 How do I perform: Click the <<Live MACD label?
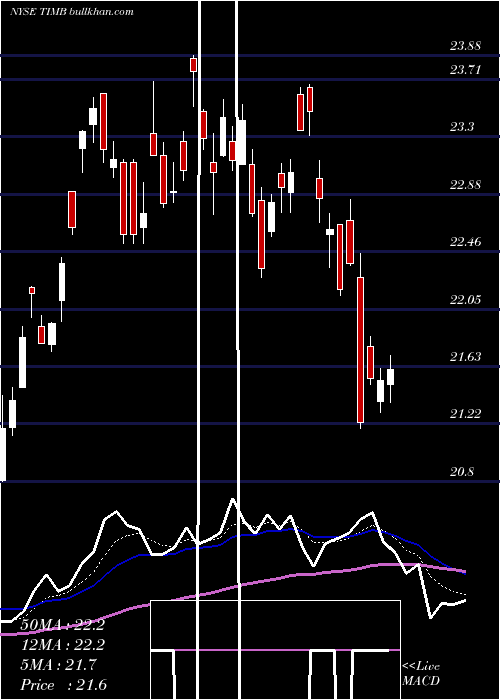coord(421,673)
